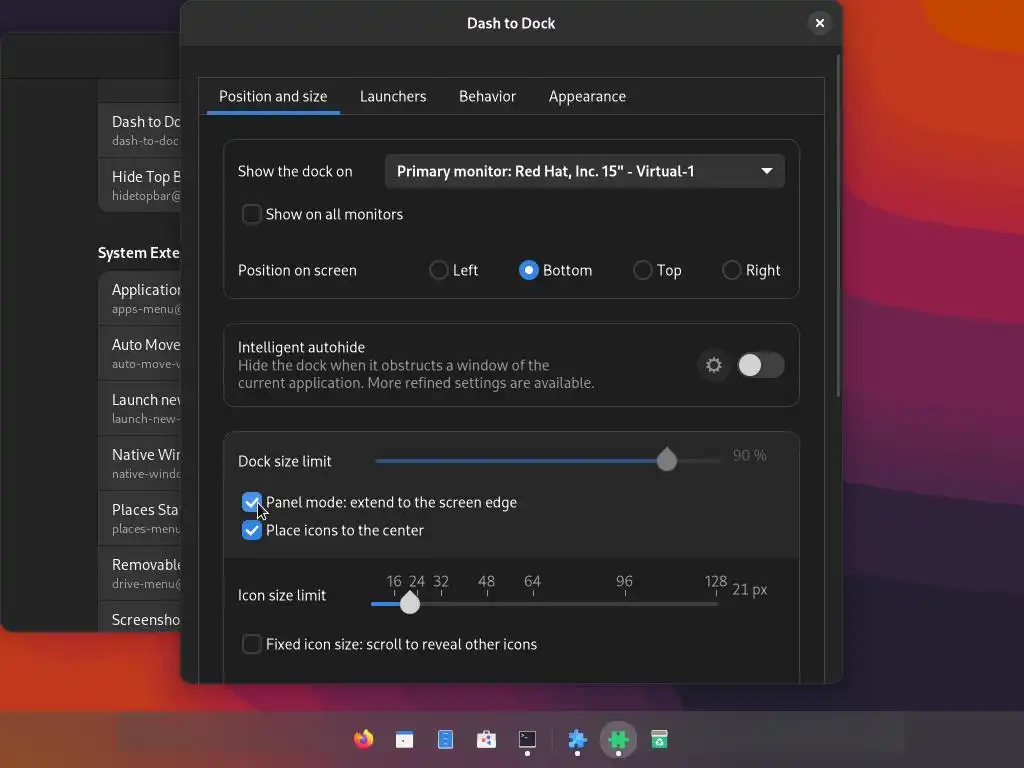The height and width of the screenshot is (768, 1024).
Task: Click the blue puzzle Extensions dock icon
Action: pyautogui.click(x=577, y=739)
